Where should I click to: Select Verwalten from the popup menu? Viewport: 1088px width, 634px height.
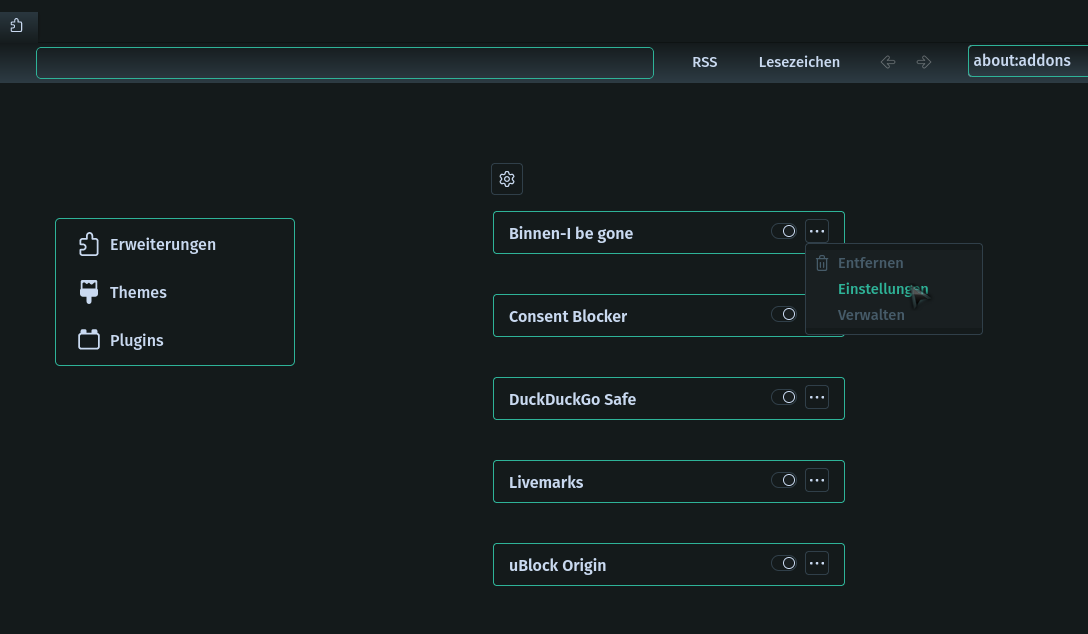871,315
